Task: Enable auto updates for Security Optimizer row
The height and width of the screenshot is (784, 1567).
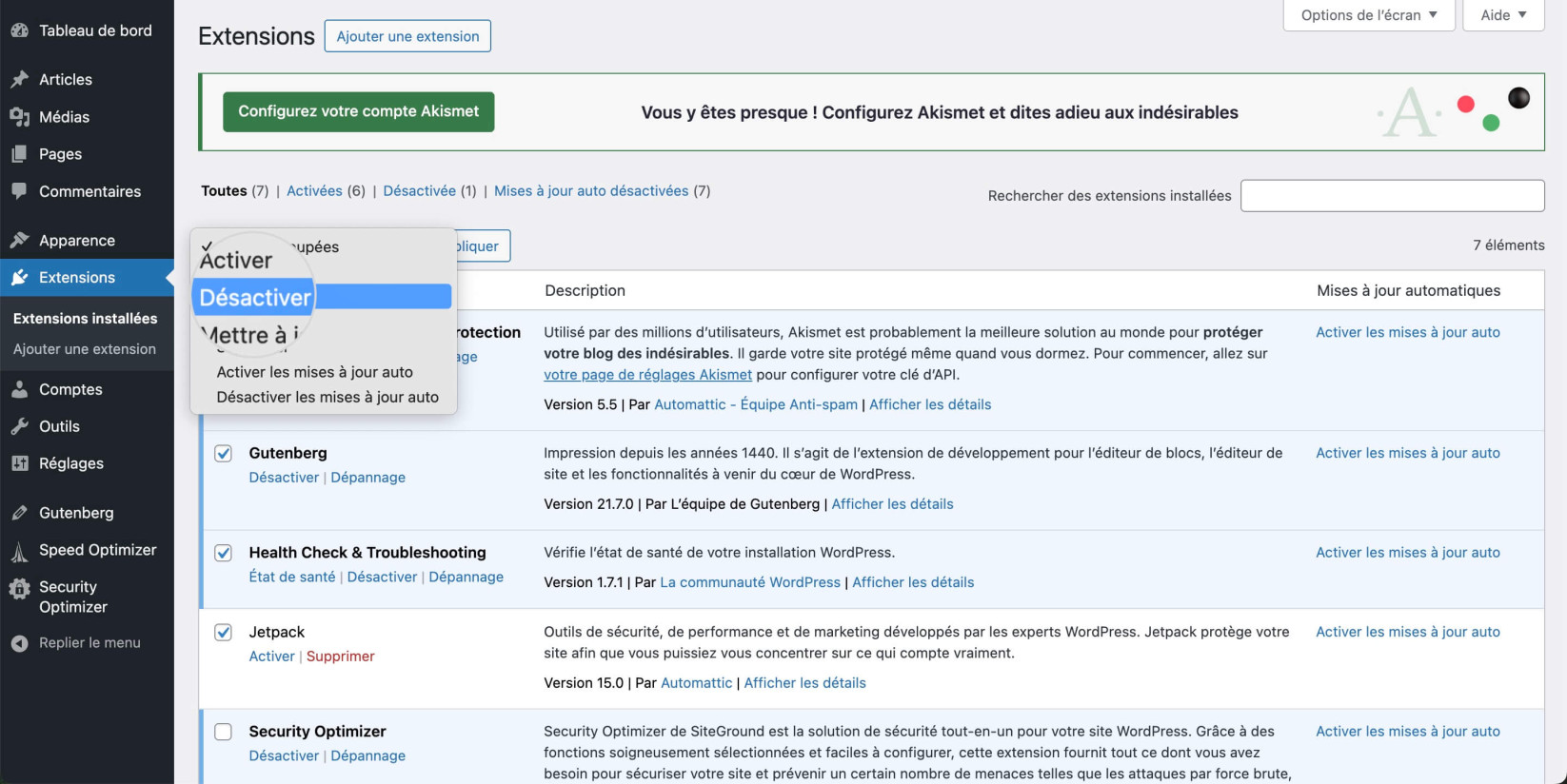Action: tap(1408, 732)
